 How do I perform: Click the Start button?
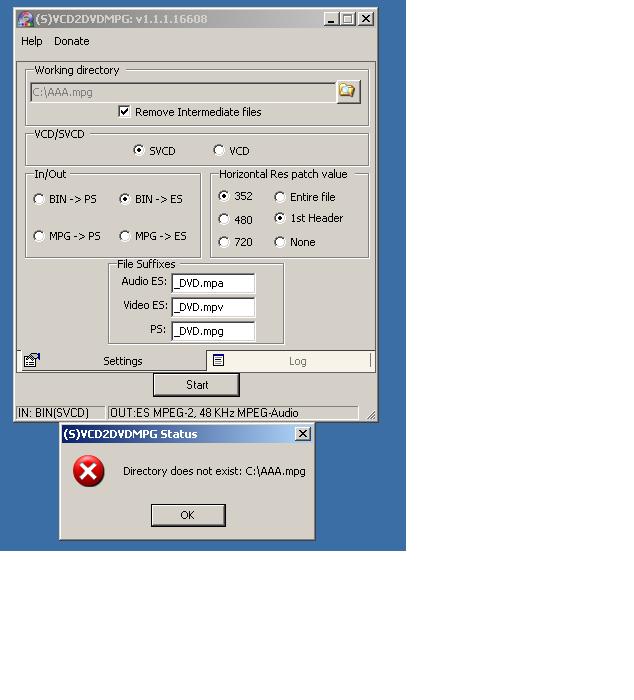pyautogui.click(x=196, y=385)
